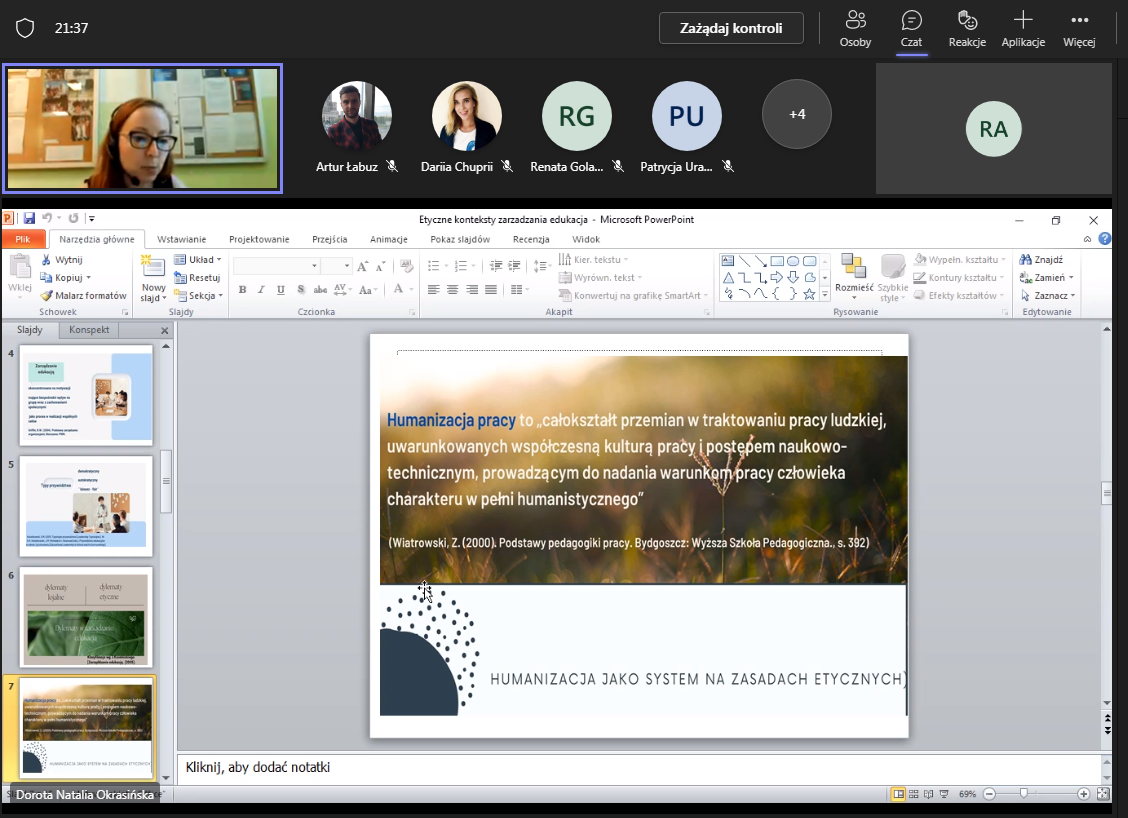Open the Reakcje reactions menu

[967, 28]
